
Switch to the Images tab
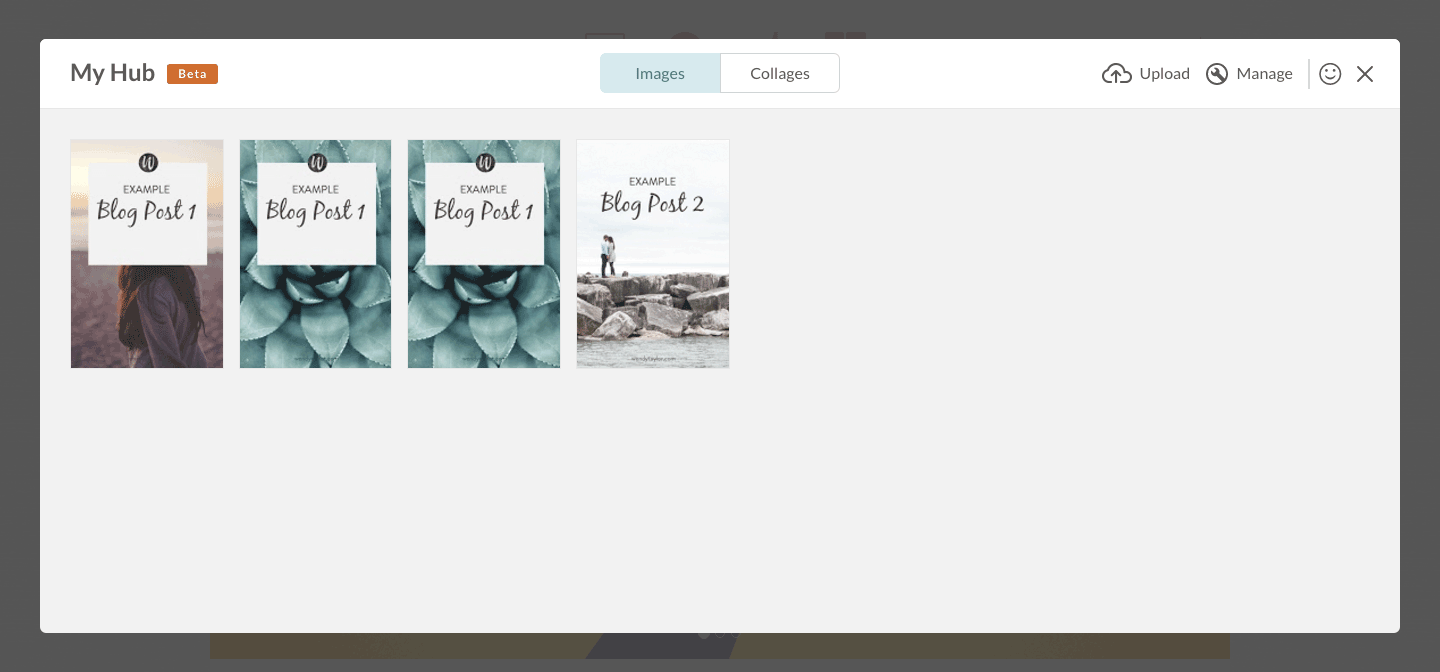(x=660, y=73)
